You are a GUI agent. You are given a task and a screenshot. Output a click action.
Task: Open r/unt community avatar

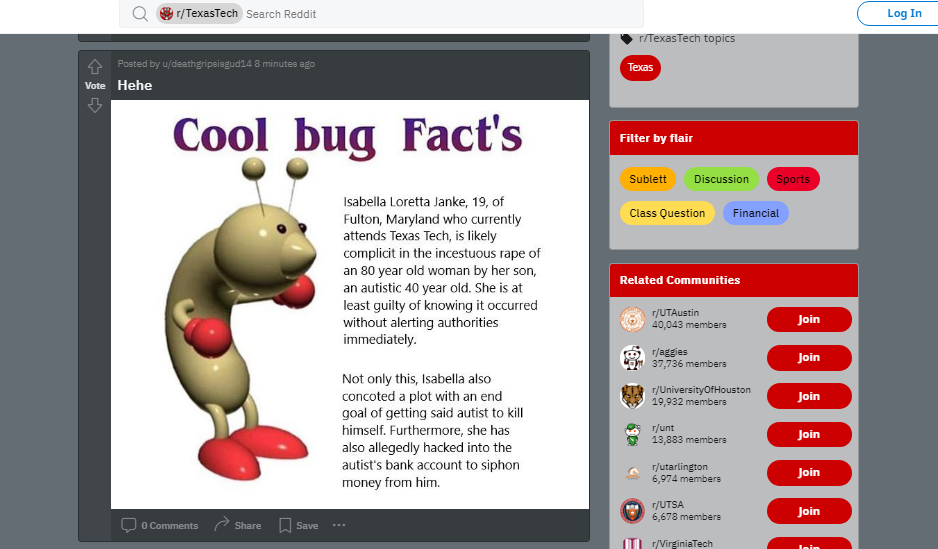pyautogui.click(x=632, y=434)
